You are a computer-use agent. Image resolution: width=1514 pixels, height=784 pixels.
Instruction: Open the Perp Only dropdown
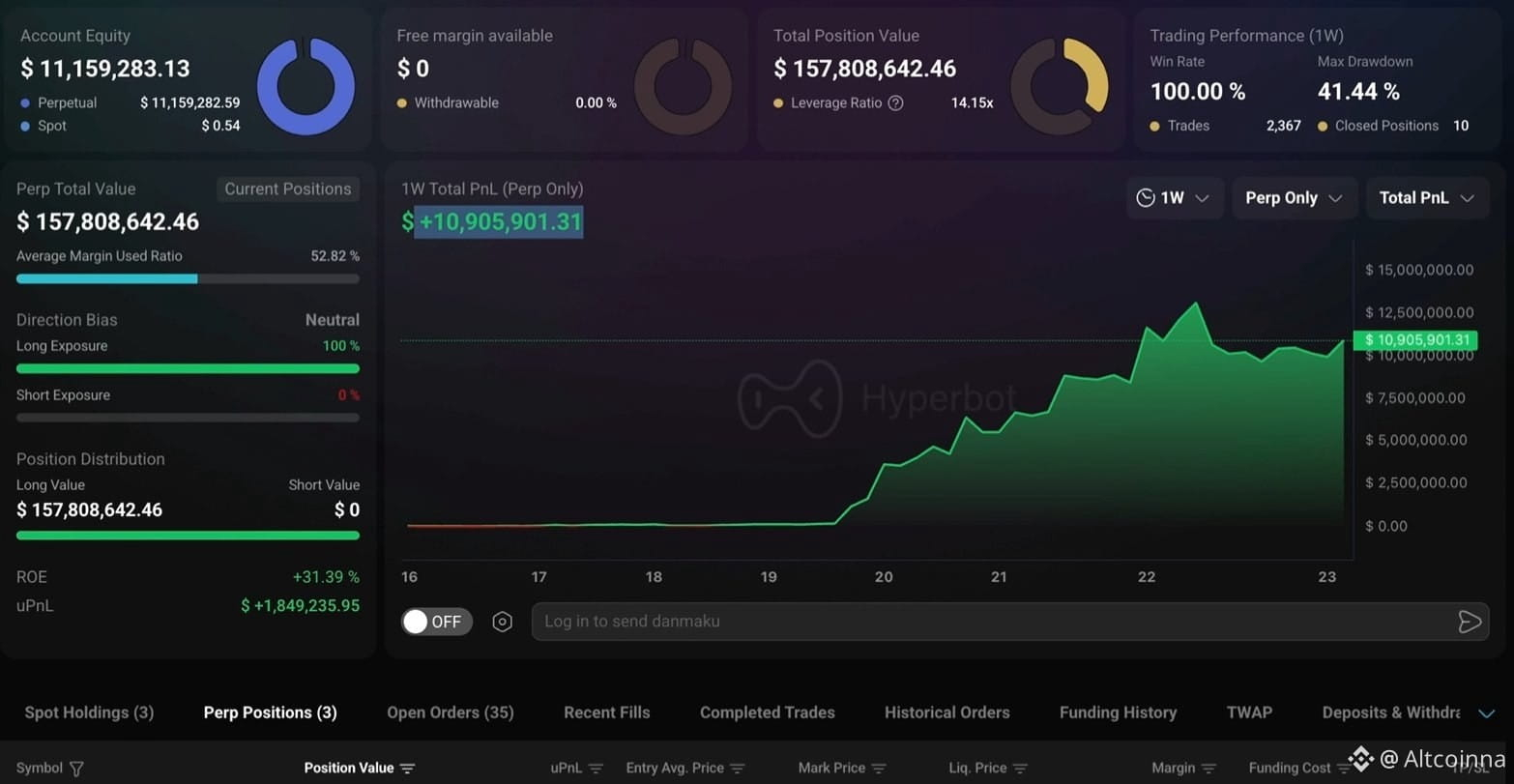1294,198
